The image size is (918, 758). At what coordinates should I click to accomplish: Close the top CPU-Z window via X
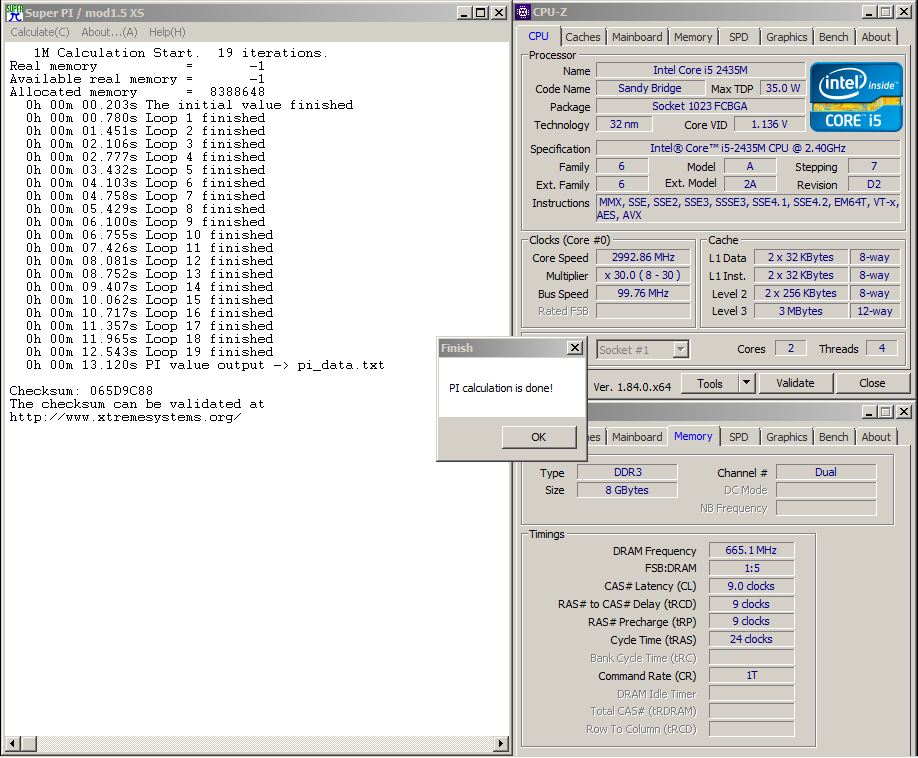click(903, 12)
